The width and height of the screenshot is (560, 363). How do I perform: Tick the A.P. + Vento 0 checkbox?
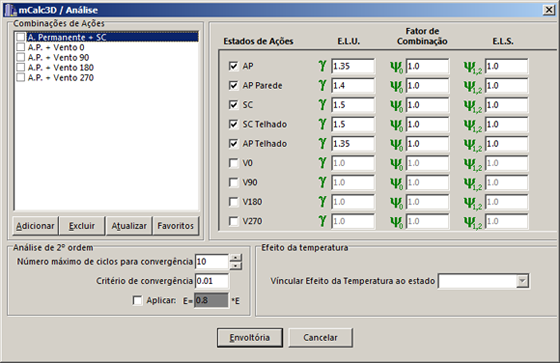pos(21,47)
